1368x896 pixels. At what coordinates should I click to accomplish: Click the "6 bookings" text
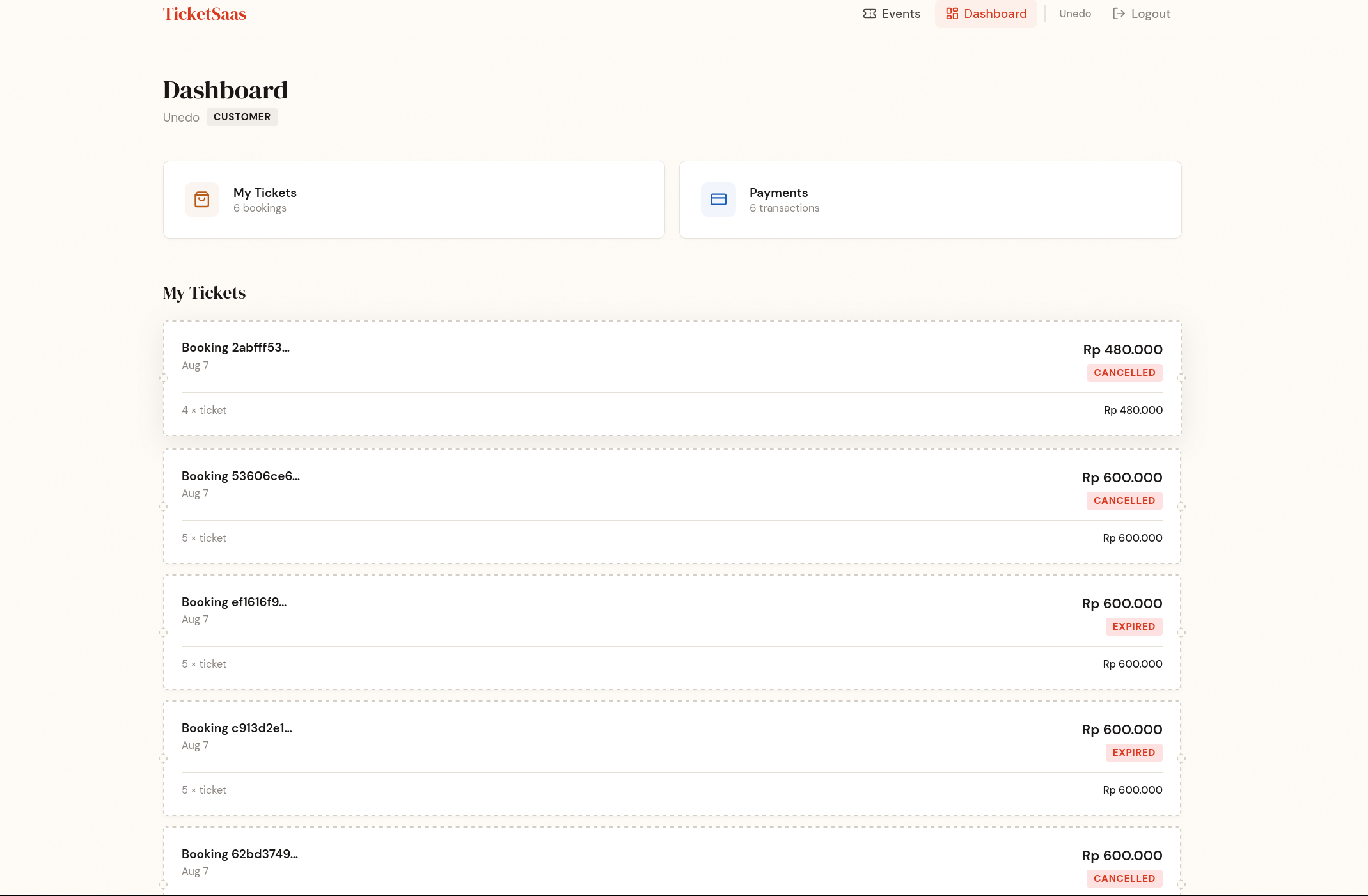pos(260,208)
